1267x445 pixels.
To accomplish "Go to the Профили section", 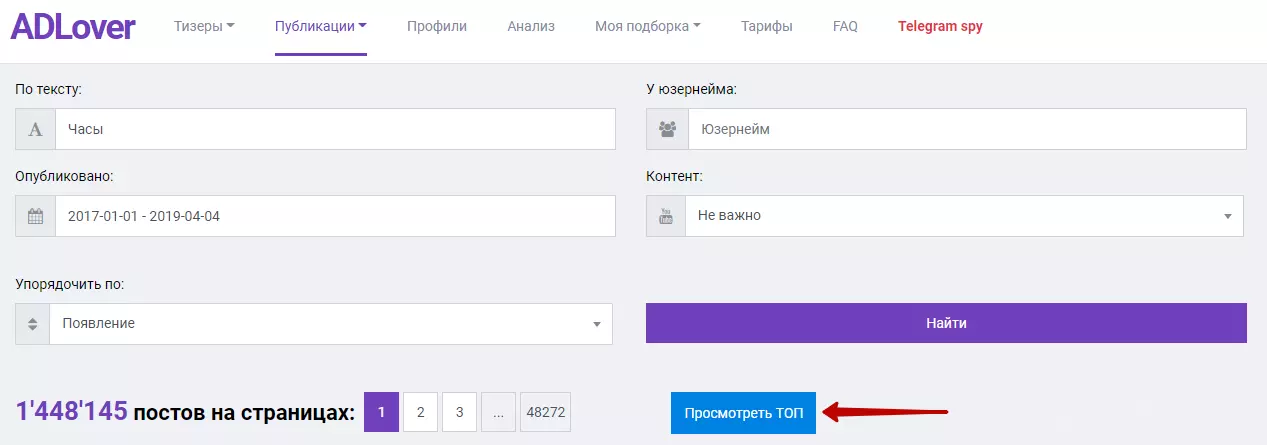I will 437,27.
